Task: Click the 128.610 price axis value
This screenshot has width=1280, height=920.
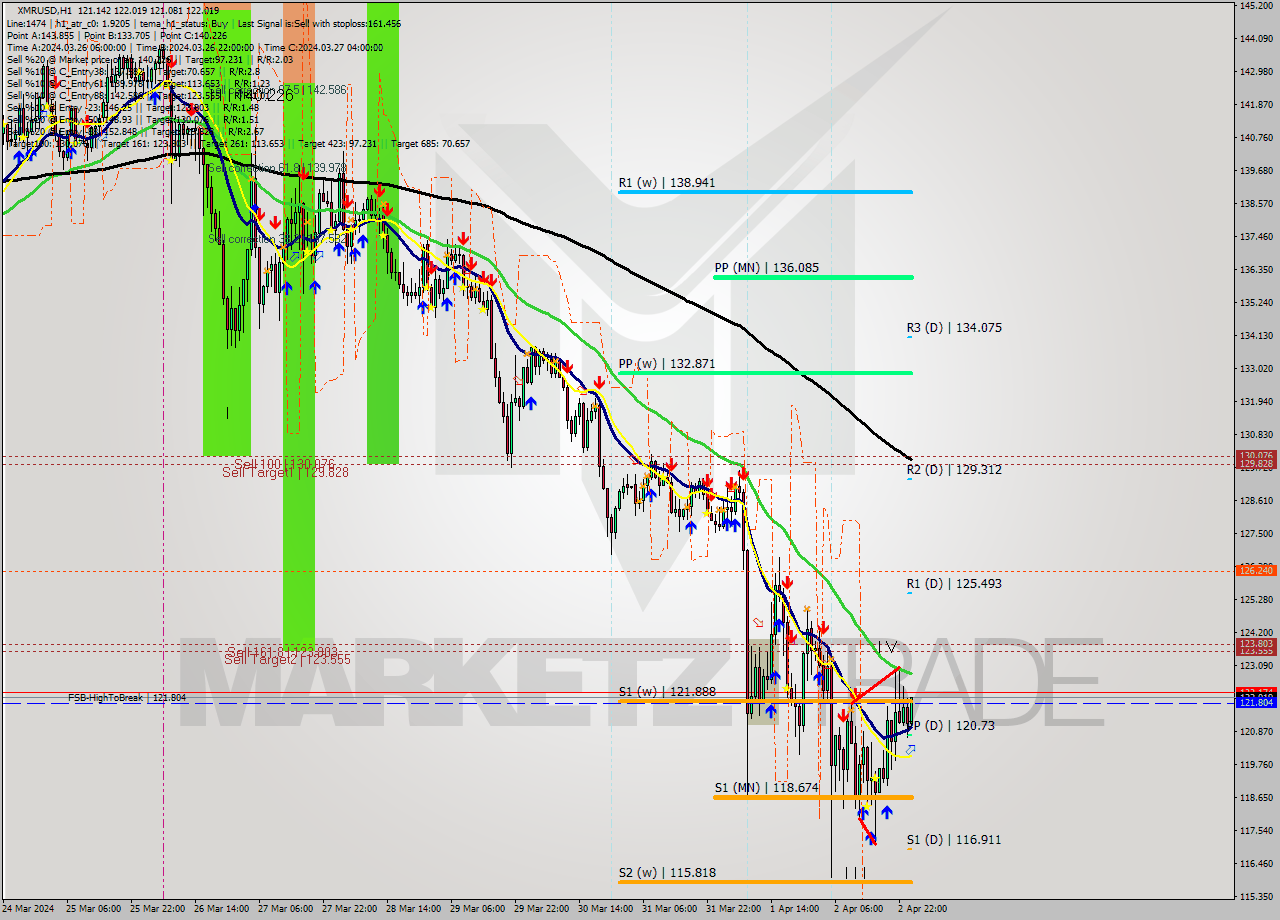Action: (1255, 501)
